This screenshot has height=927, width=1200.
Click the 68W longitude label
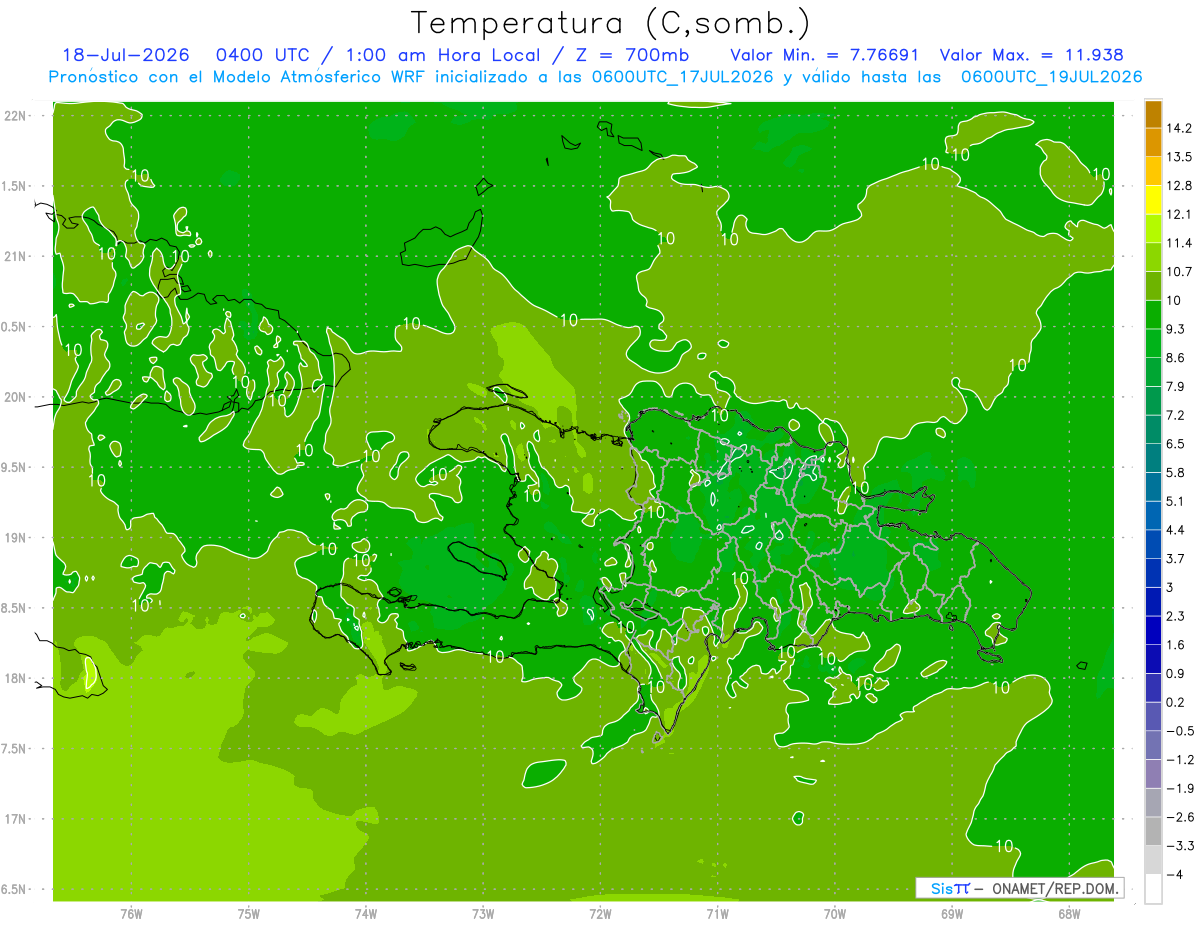[x=1068, y=913]
